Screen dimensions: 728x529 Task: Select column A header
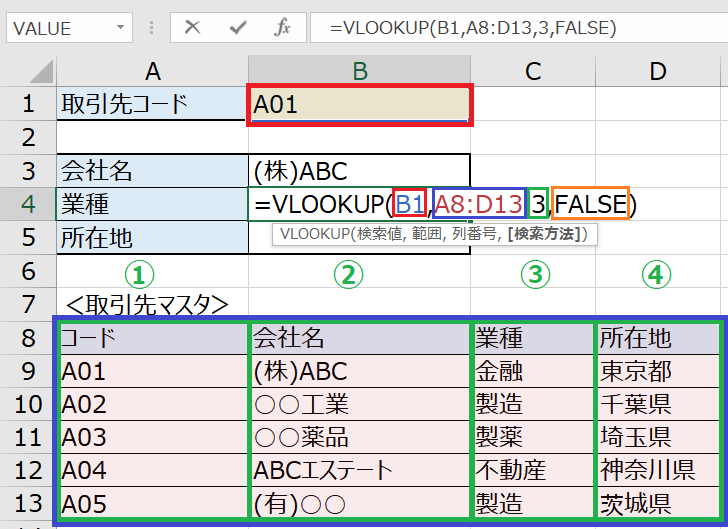click(152, 71)
